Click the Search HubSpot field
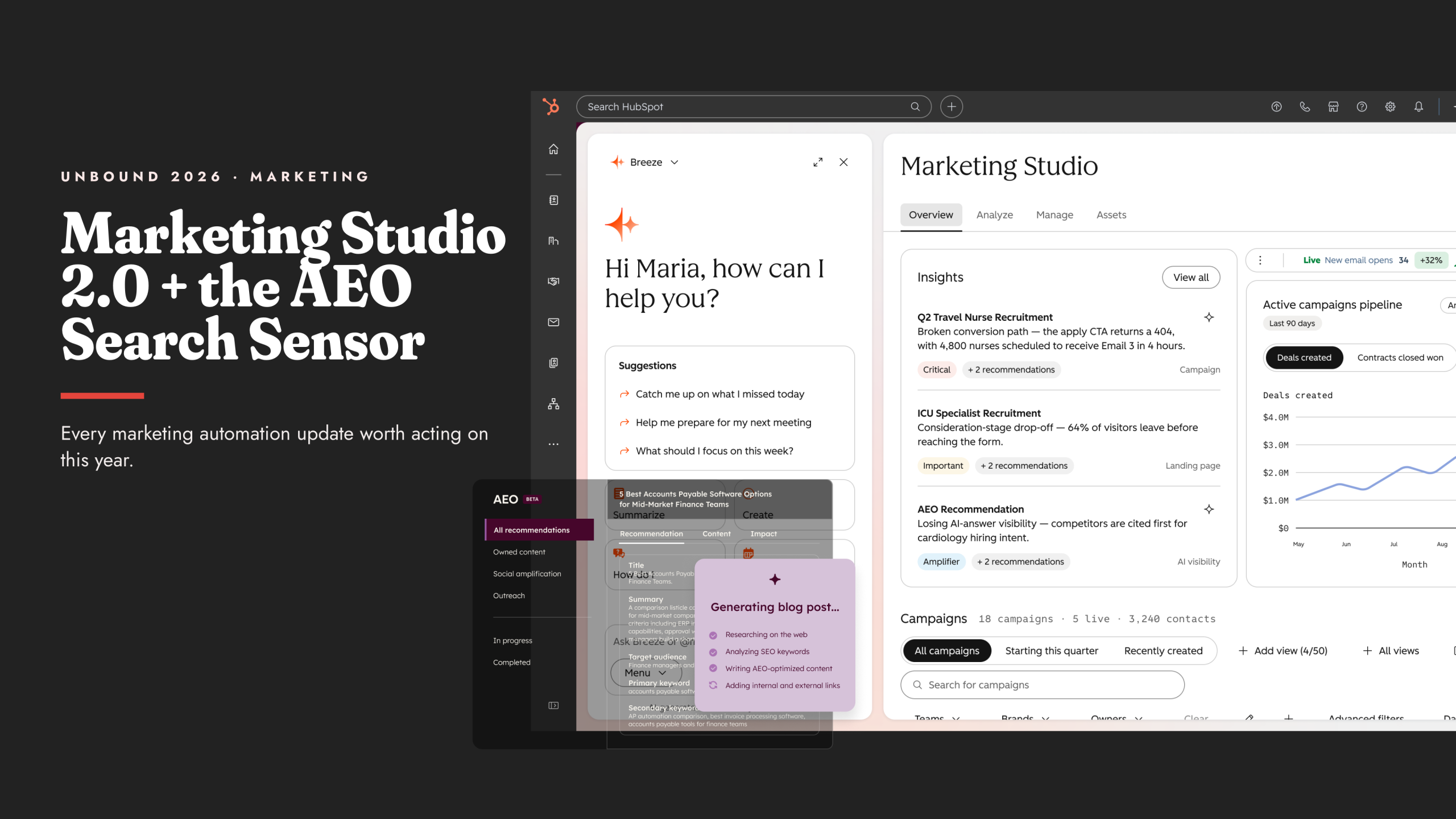The width and height of the screenshot is (1456, 819). point(754,106)
